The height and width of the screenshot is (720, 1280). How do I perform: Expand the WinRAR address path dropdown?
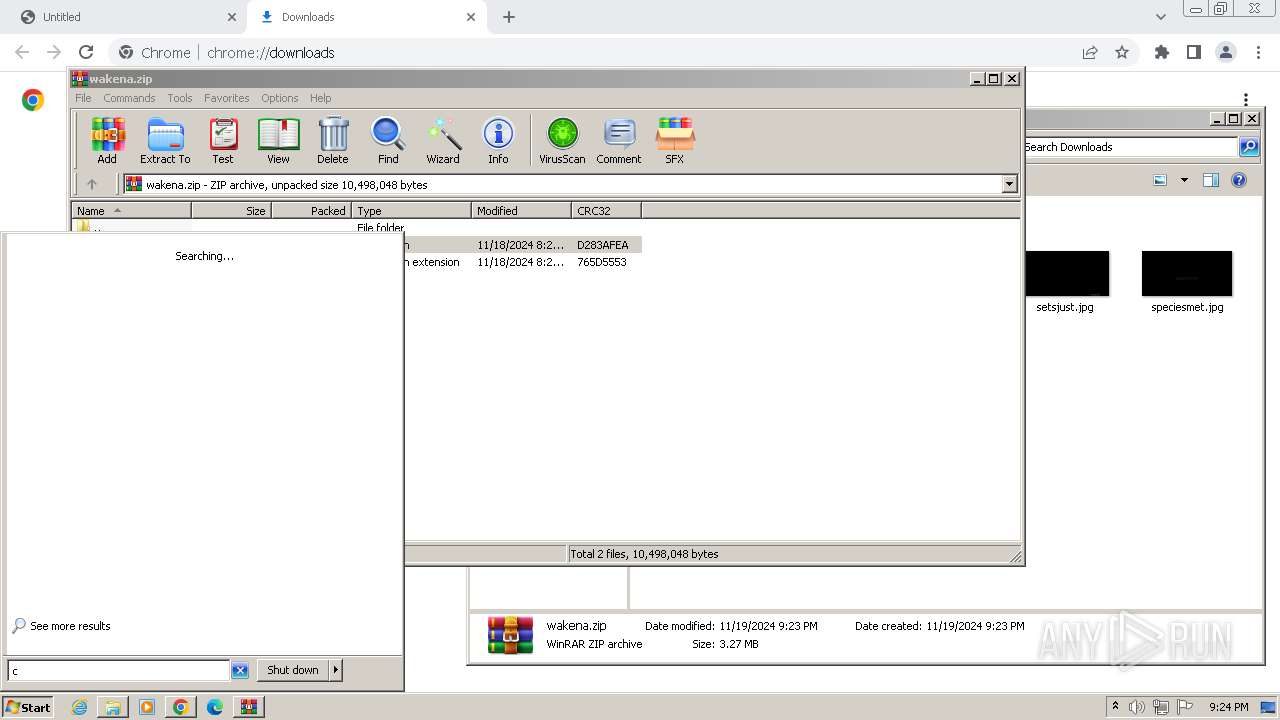click(x=1009, y=184)
